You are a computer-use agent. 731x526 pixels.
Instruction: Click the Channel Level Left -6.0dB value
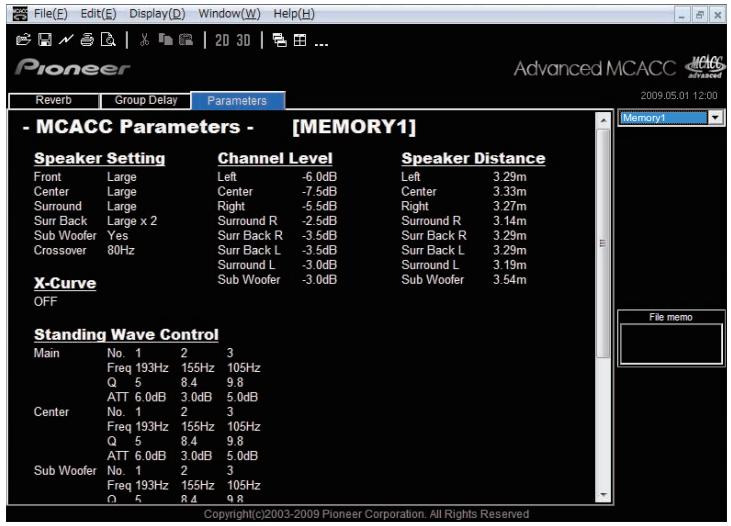[319, 177]
